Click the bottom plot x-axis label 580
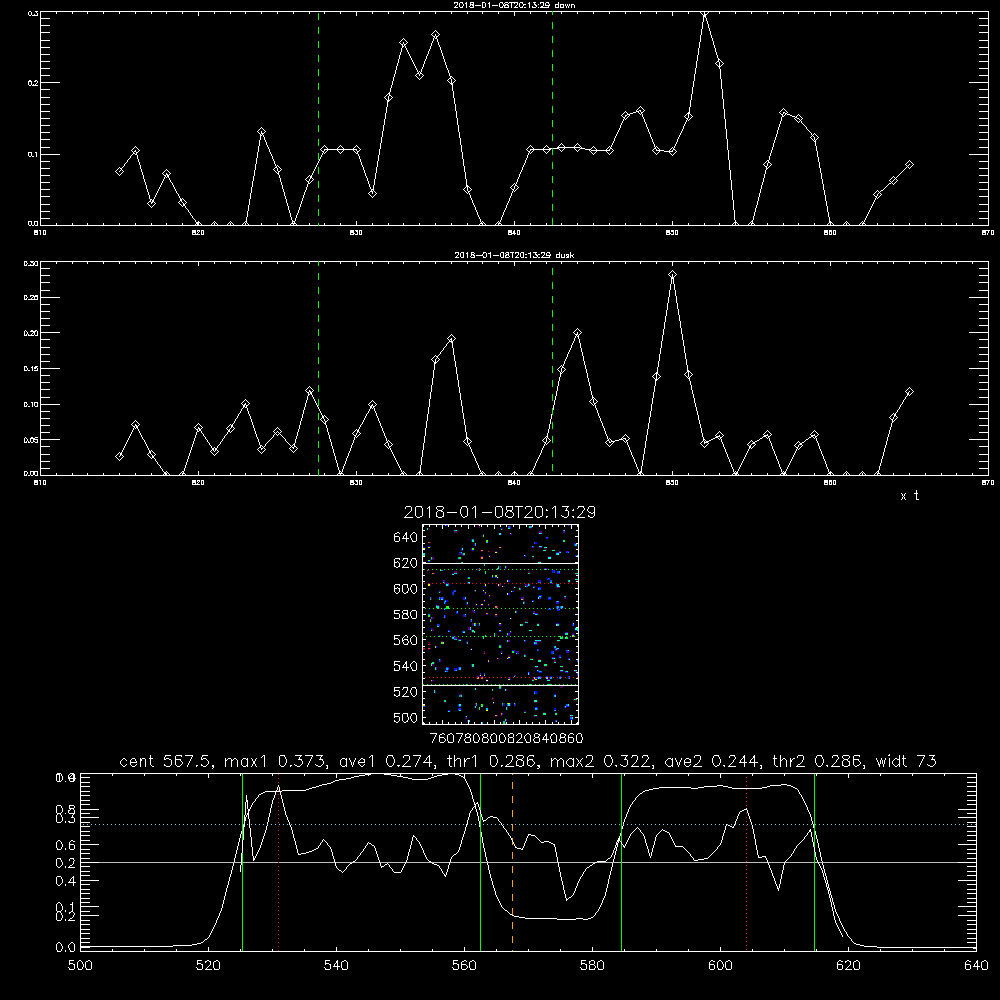 [x=592, y=965]
